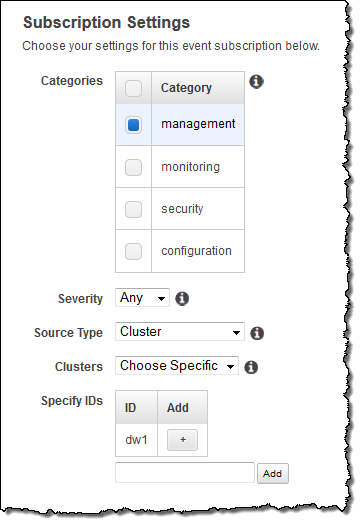Enable the security category checkbox
The width and height of the screenshot is (361, 524).
click(x=133, y=209)
